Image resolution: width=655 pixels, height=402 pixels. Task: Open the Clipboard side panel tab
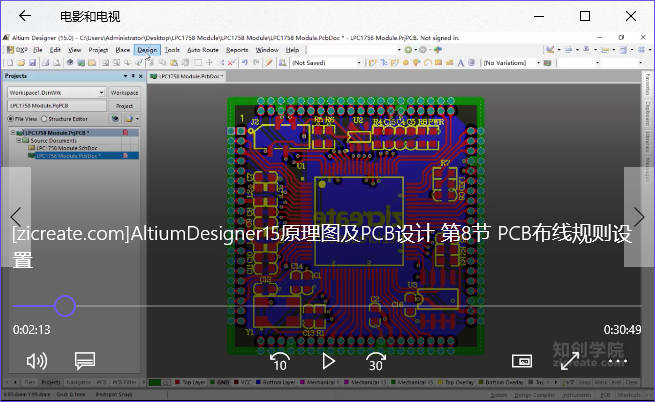coord(647,113)
